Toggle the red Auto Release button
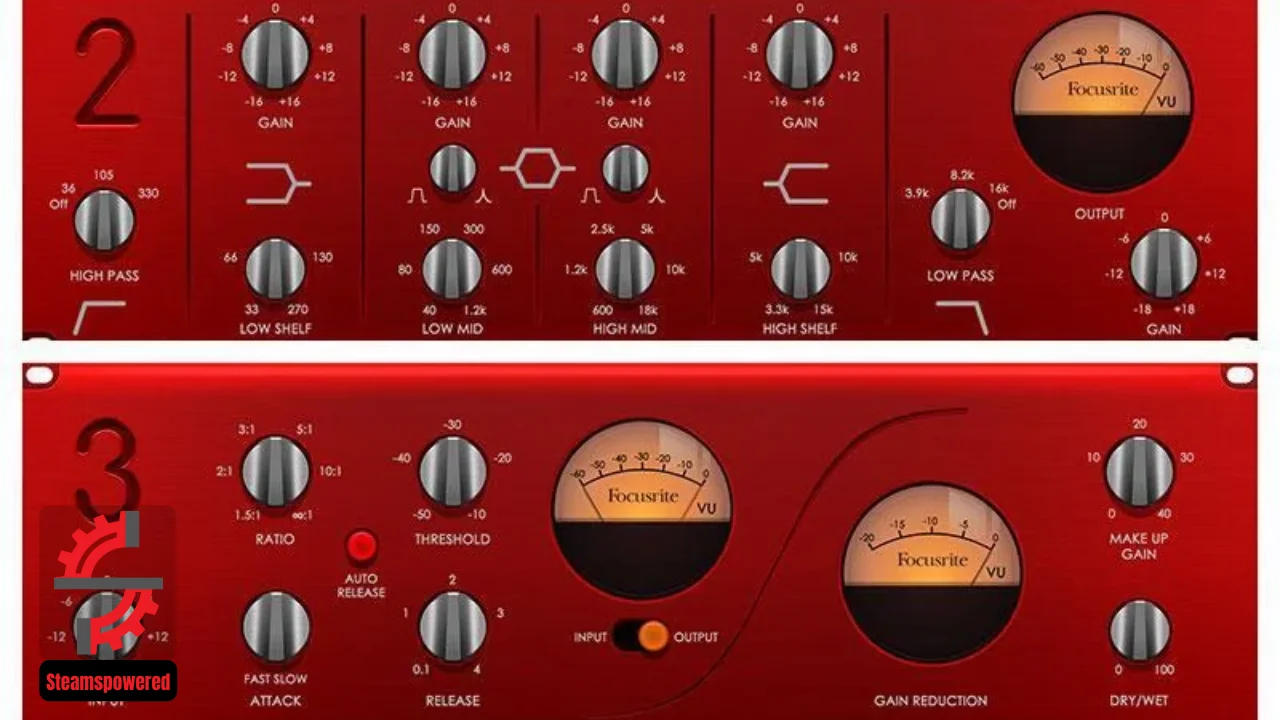 point(361,547)
